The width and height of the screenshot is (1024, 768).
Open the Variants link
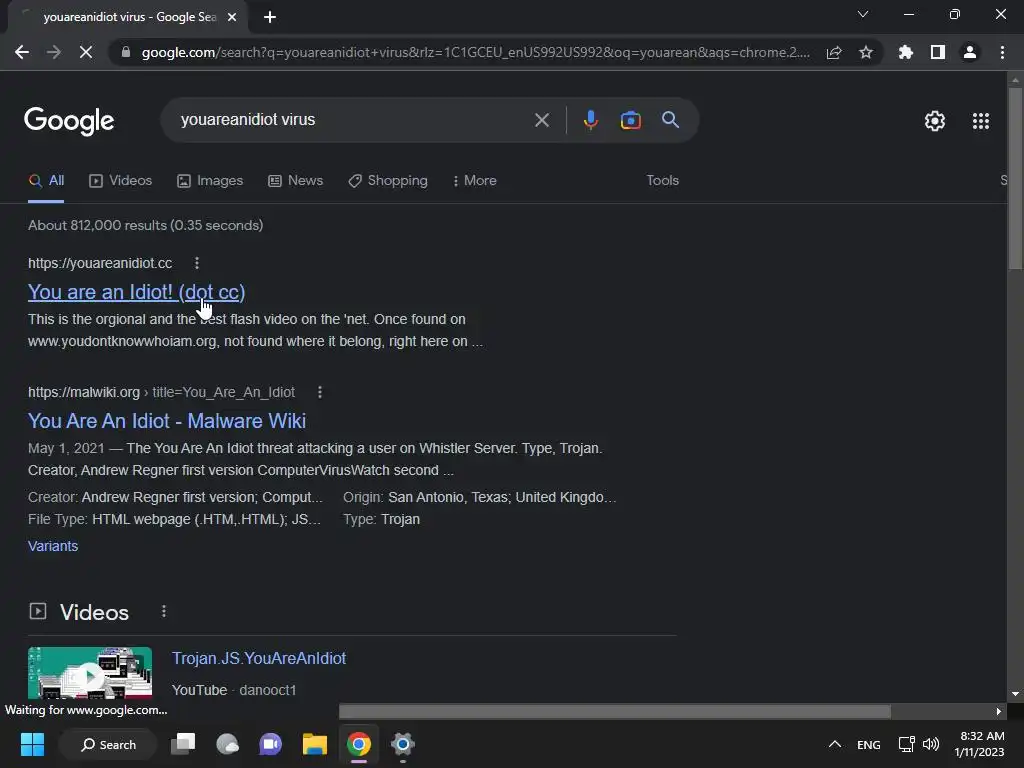(x=53, y=546)
